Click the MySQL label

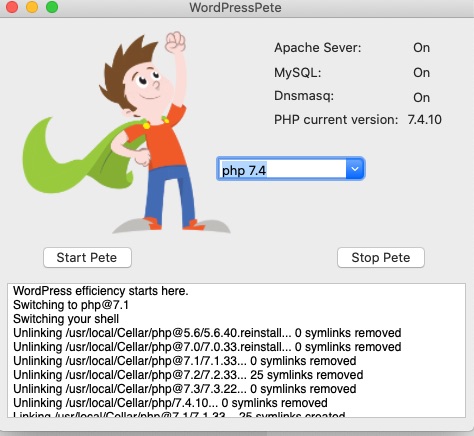tap(297, 72)
